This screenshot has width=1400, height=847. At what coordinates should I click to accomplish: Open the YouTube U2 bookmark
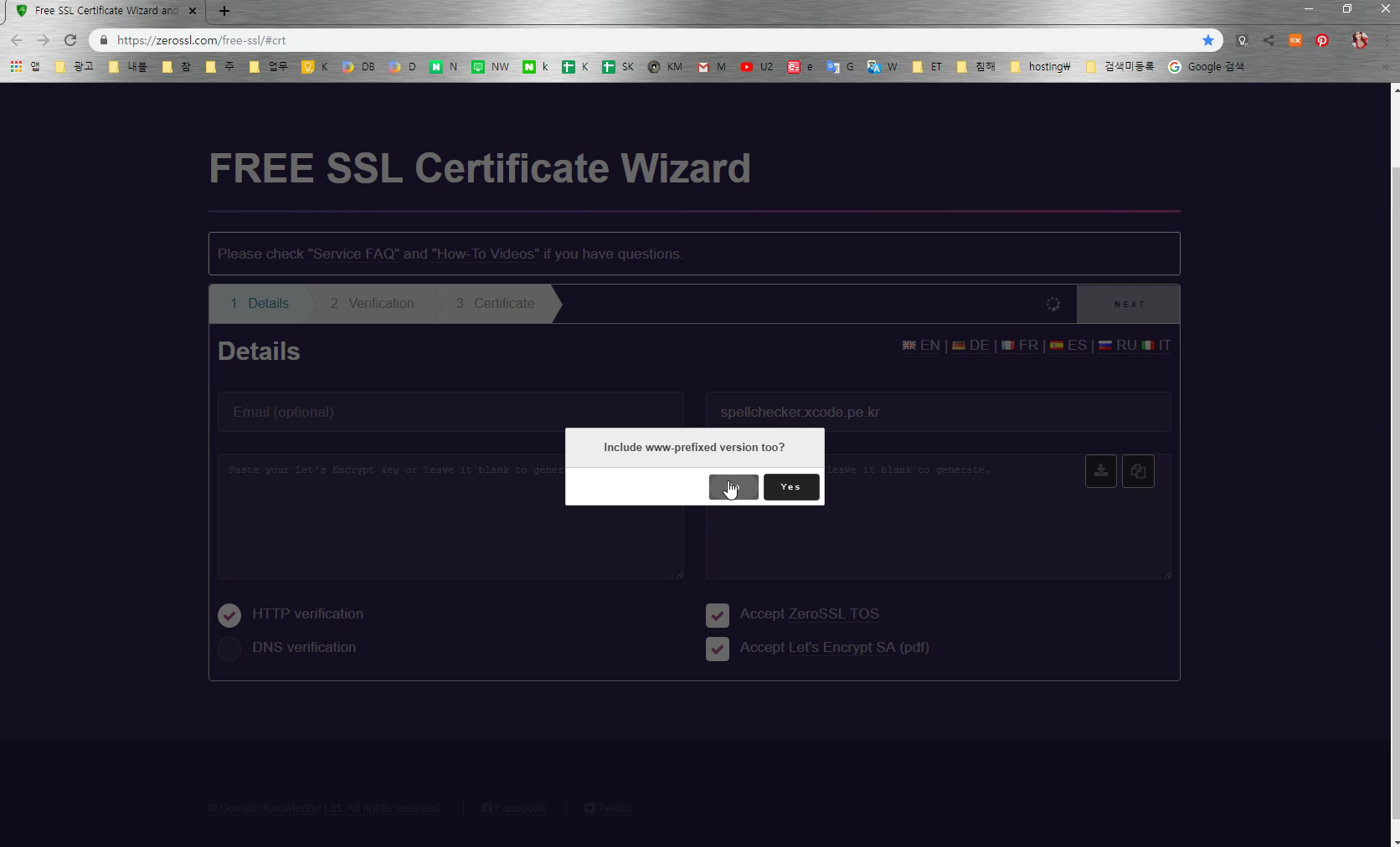click(x=757, y=66)
